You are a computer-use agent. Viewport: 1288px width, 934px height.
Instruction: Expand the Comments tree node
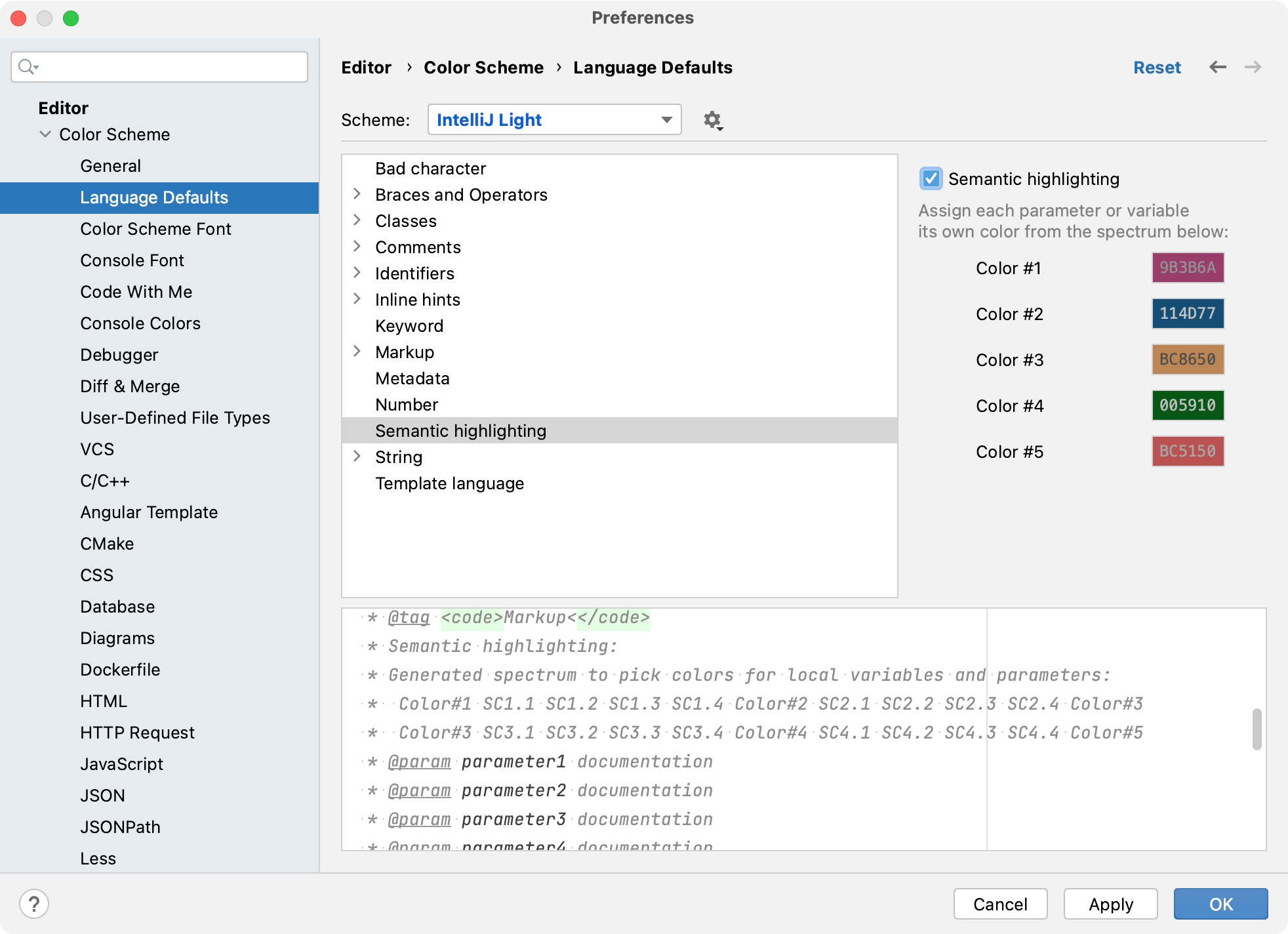tap(357, 247)
